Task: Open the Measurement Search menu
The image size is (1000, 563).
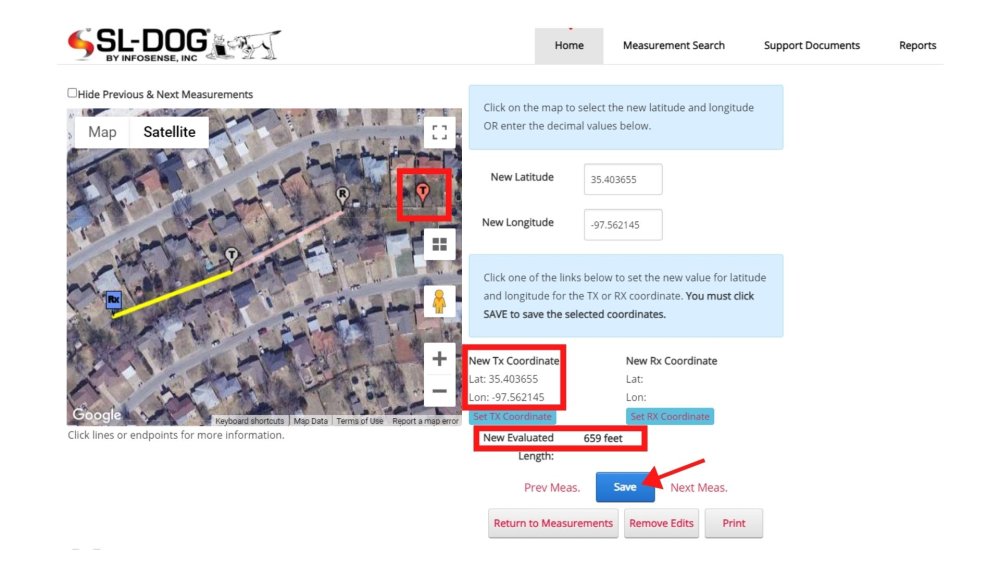Action: pyautogui.click(x=673, y=45)
